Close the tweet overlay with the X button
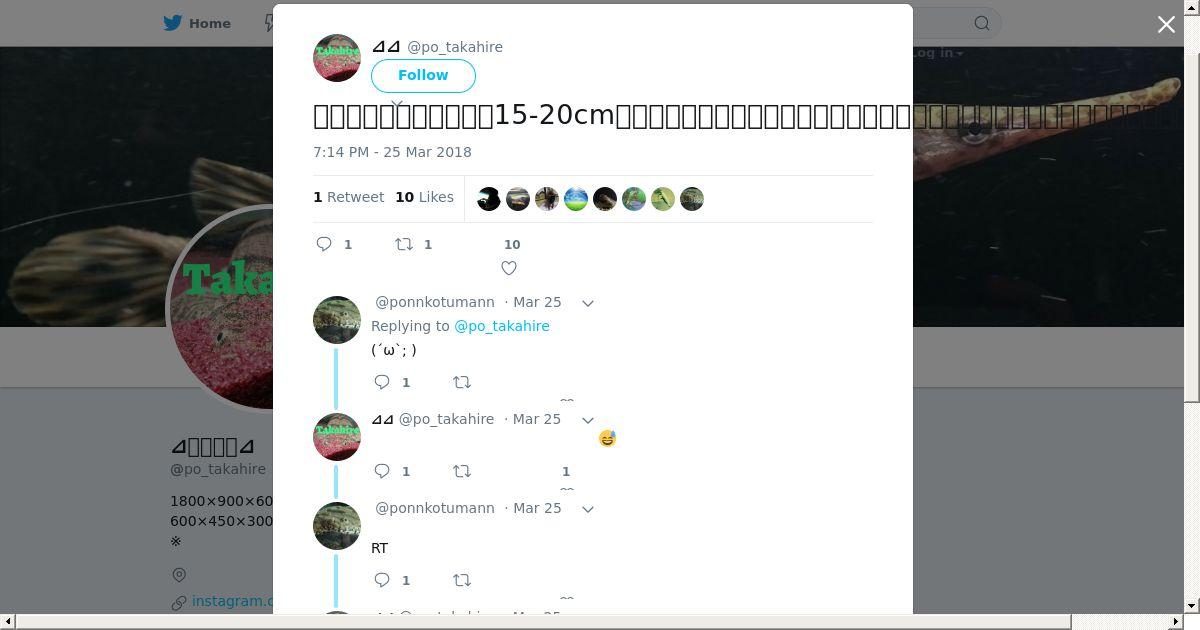The image size is (1200, 630). pos(1166,24)
